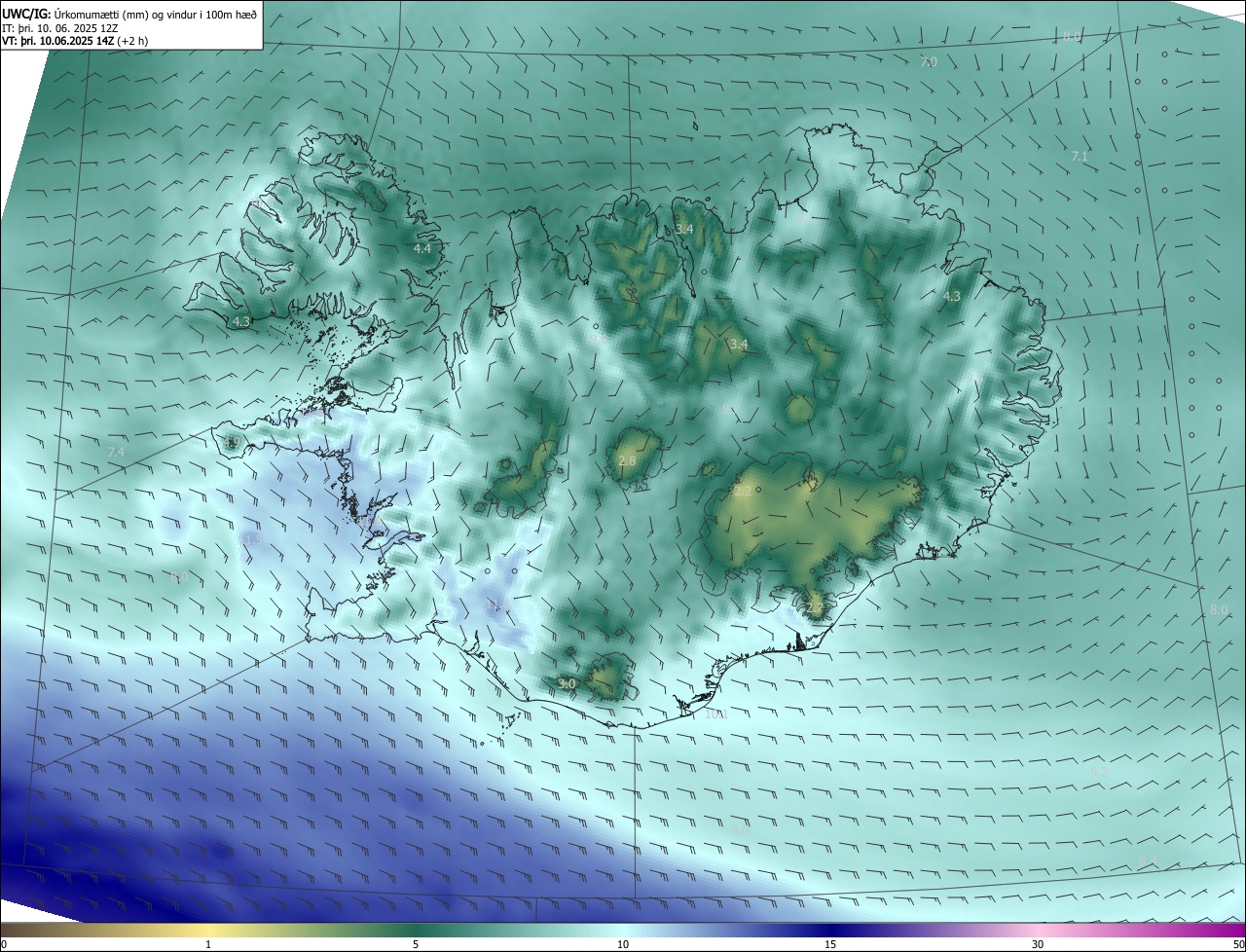Click the 9.2 value label over the sea
The width and height of the screenshot is (1246, 952).
click(1100, 772)
